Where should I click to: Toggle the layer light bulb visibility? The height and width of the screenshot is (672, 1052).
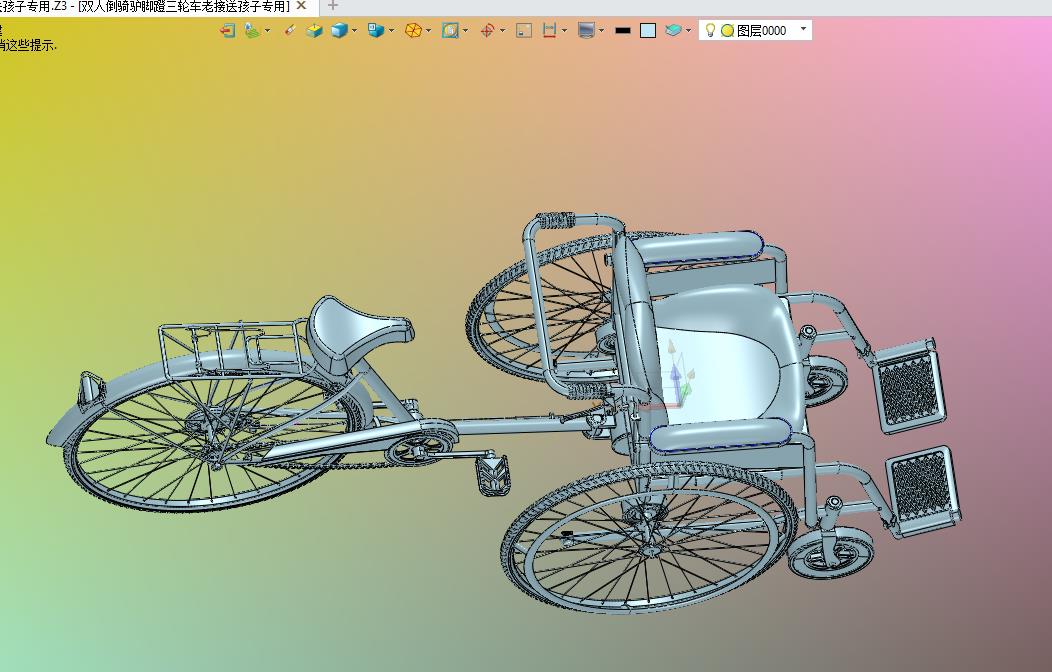coord(710,30)
